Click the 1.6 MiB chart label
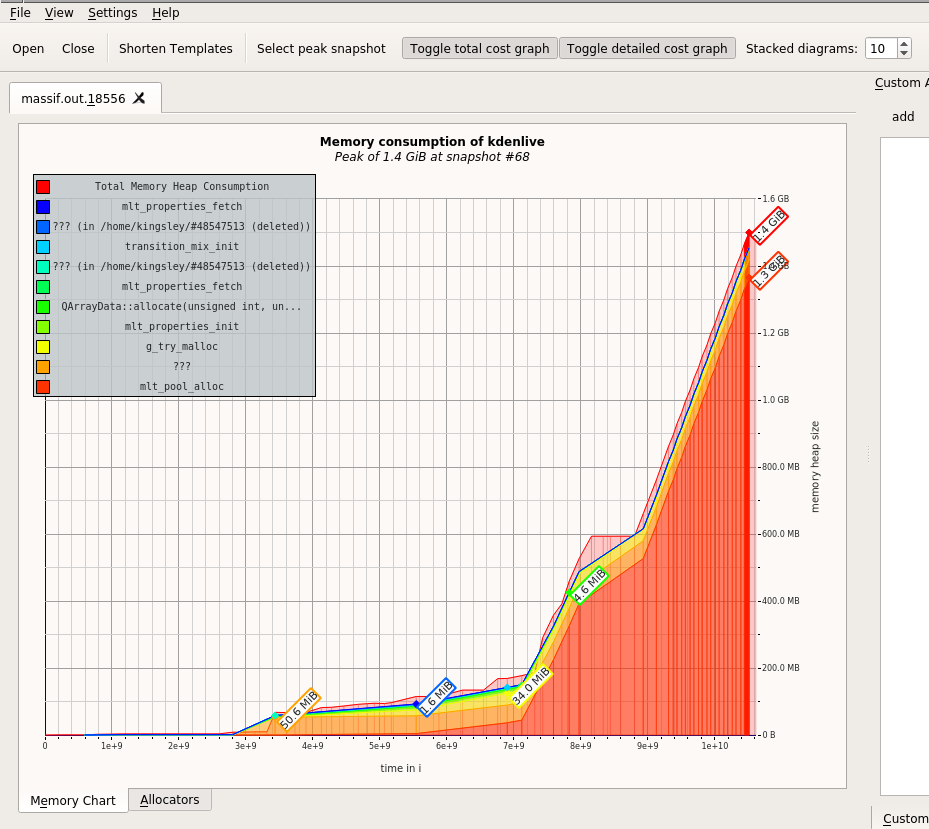Image resolution: width=929 pixels, height=829 pixels. tap(436, 697)
